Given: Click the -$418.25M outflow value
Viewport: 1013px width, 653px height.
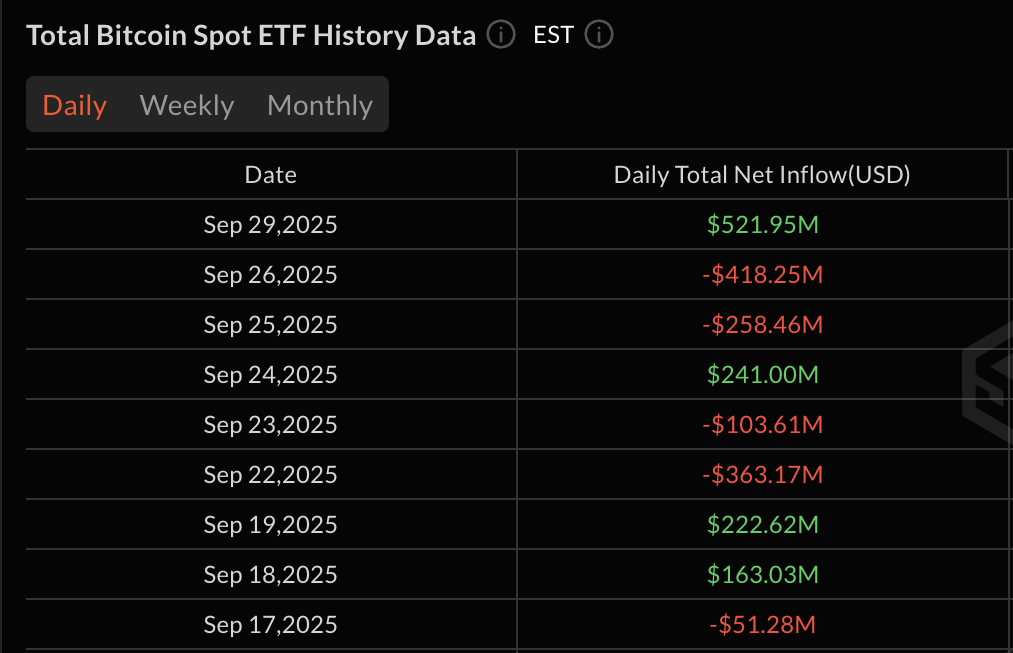Looking at the screenshot, I should point(762,274).
